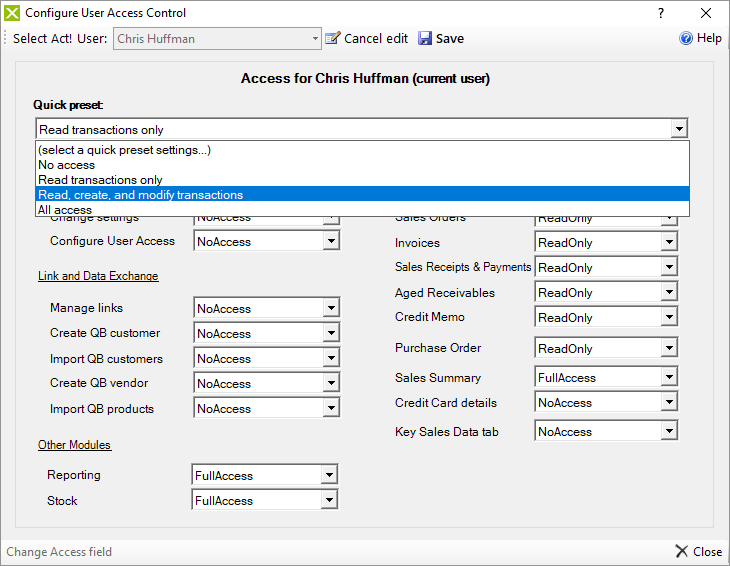Open Sales Summary access dropdown
The height and width of the screenshot is (566, 730).
pyautogui.click(x=669, y=377)
